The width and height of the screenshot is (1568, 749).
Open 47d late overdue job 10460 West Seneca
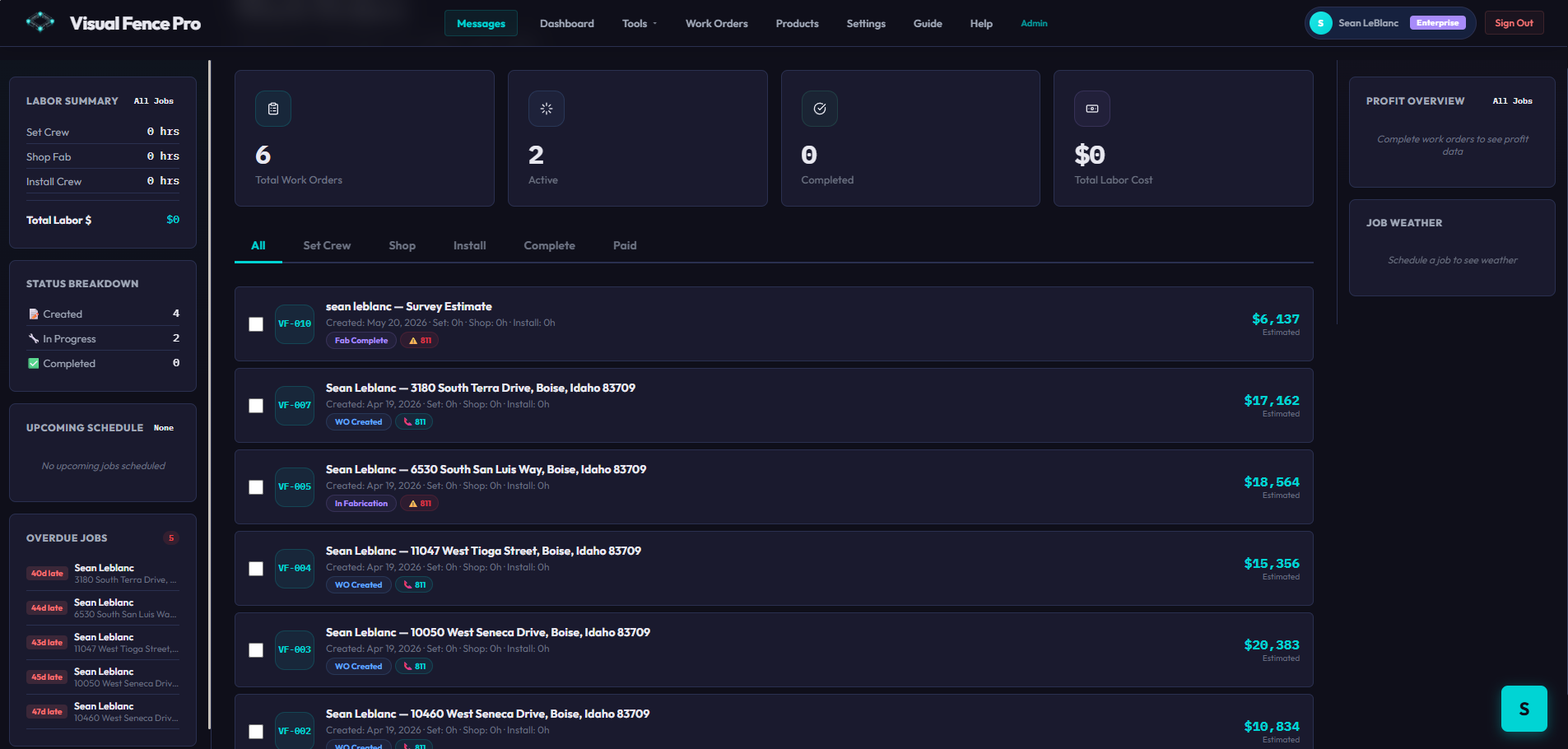click(103, 712)
